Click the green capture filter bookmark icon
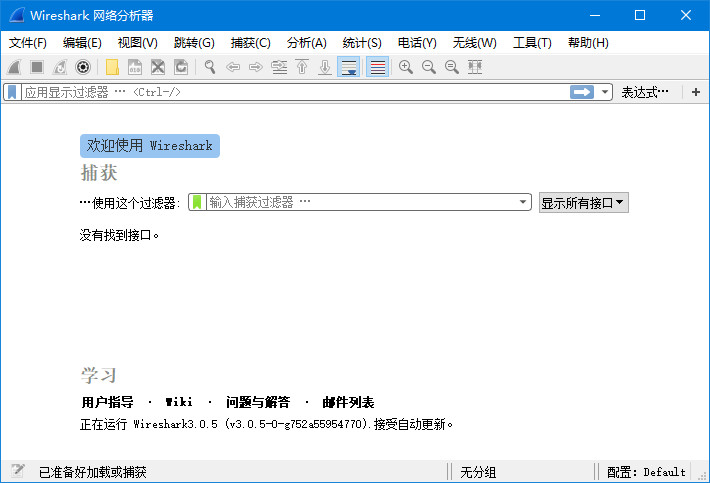The height and width of the screenshot is (483, 710). coord(197,202)
